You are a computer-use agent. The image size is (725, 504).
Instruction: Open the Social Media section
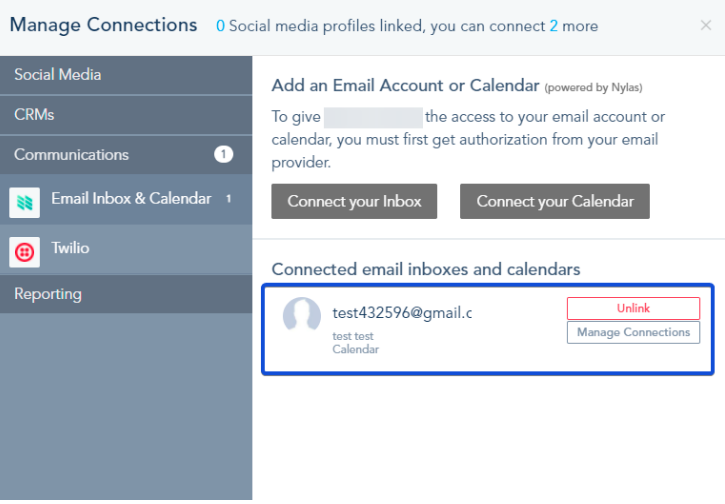click(57, 75)
